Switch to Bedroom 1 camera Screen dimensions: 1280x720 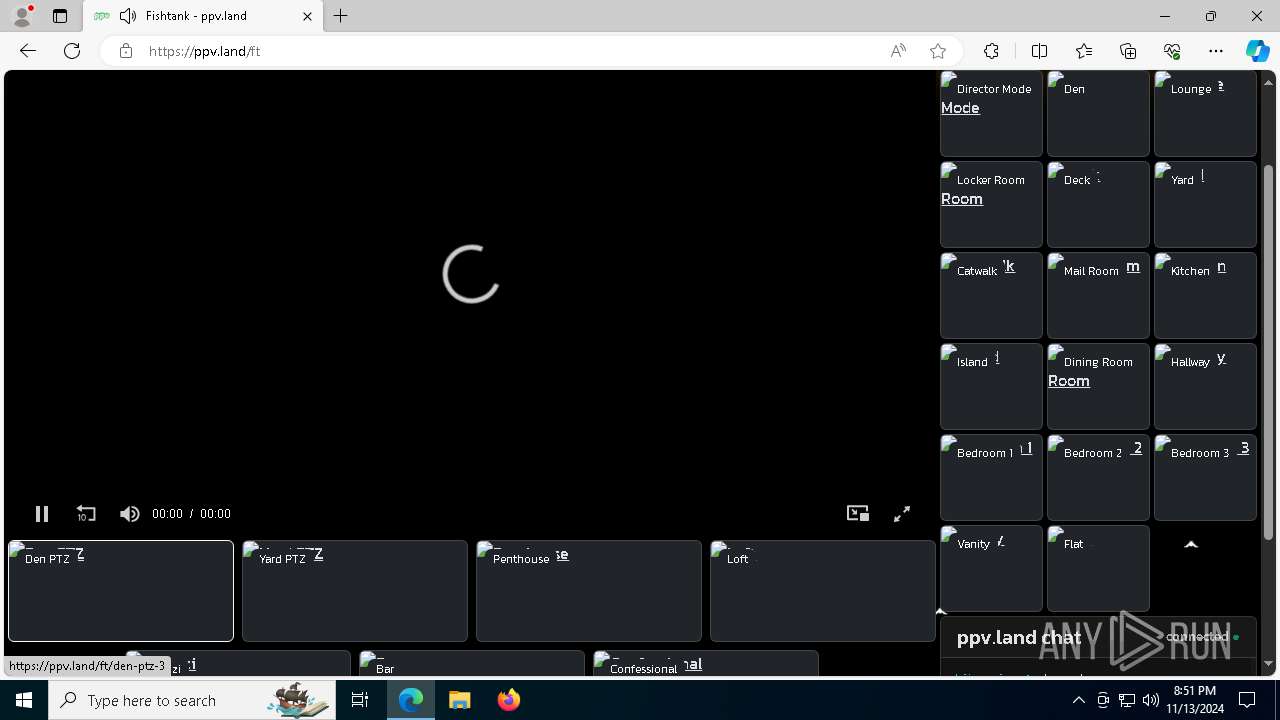[991, 477]
